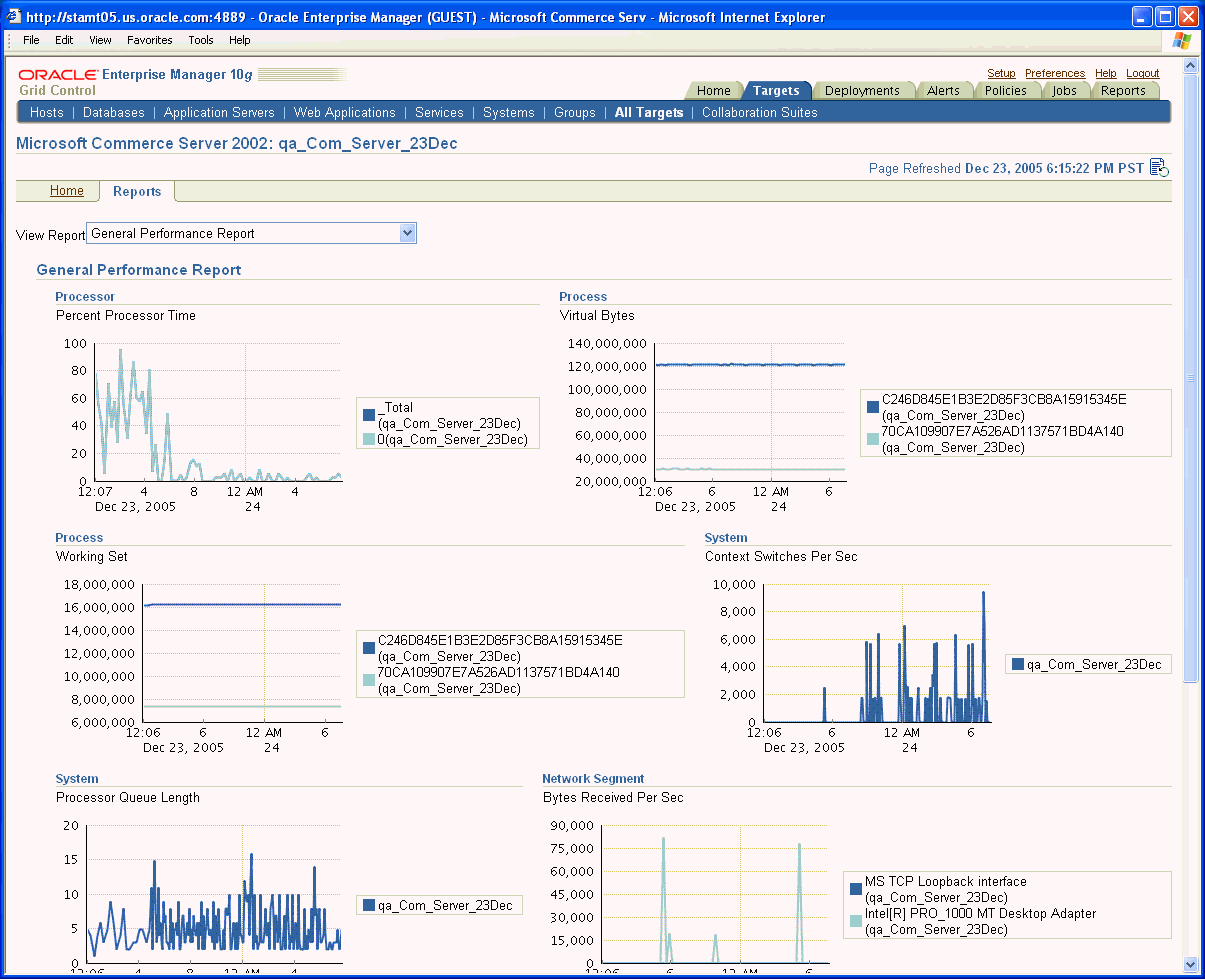The height and width of the screenshot is (979, 1205).
Task: Open the Application Servers section
Action: coord(219,112)
